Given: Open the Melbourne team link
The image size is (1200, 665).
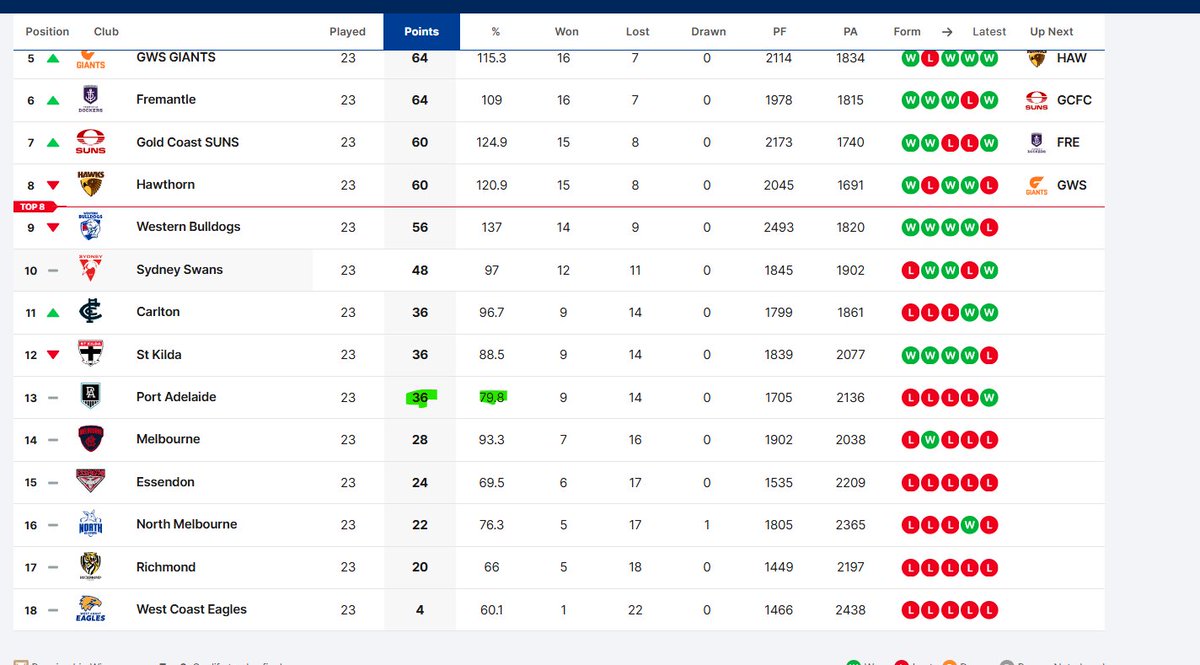Looking at the screenshot, I should (168, 439).
